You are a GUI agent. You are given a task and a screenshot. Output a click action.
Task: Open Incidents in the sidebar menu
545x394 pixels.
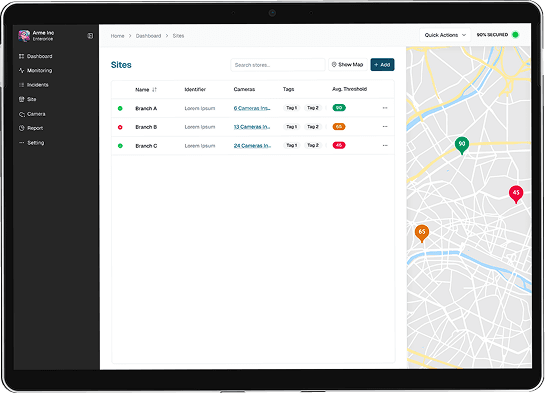(x=38, y=85)
